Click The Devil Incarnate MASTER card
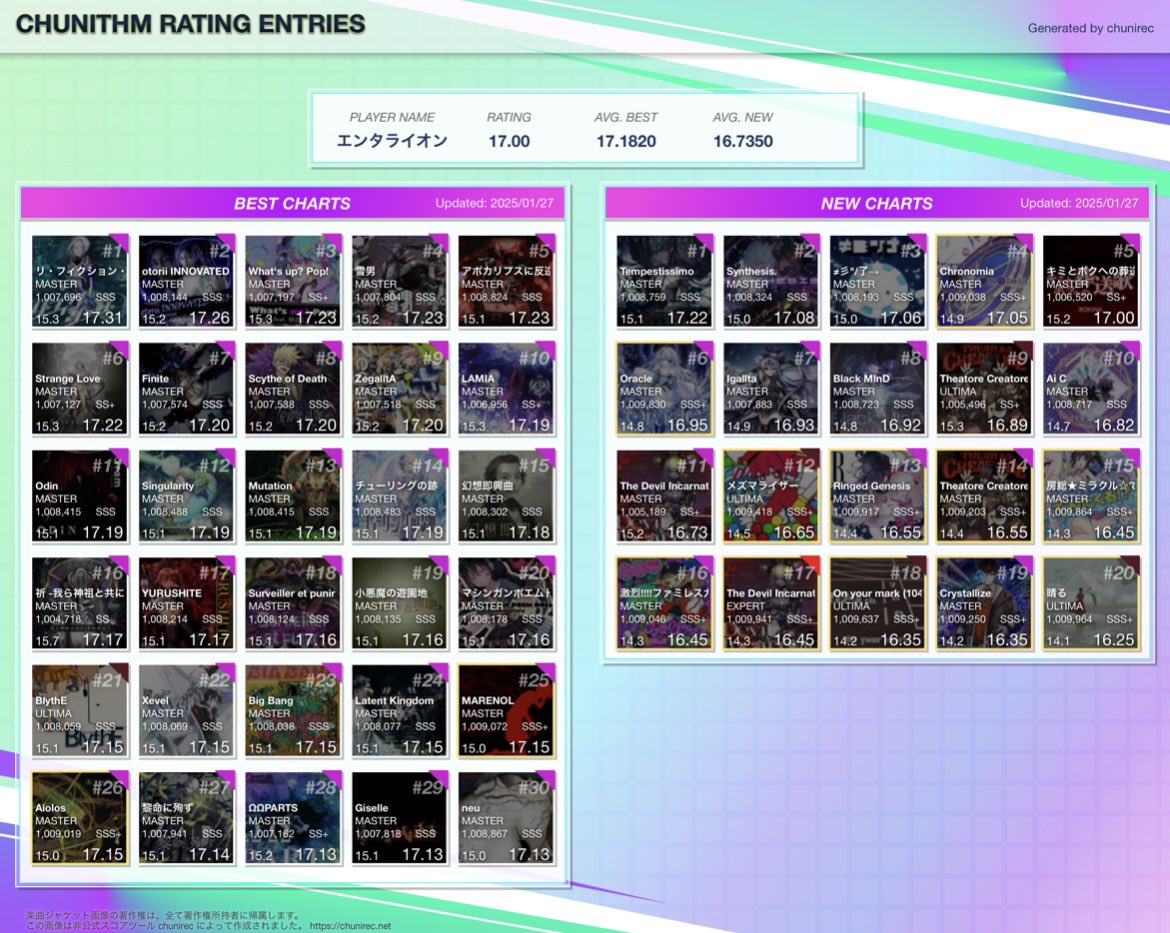Screen dimensions: 1170x933 664,496
